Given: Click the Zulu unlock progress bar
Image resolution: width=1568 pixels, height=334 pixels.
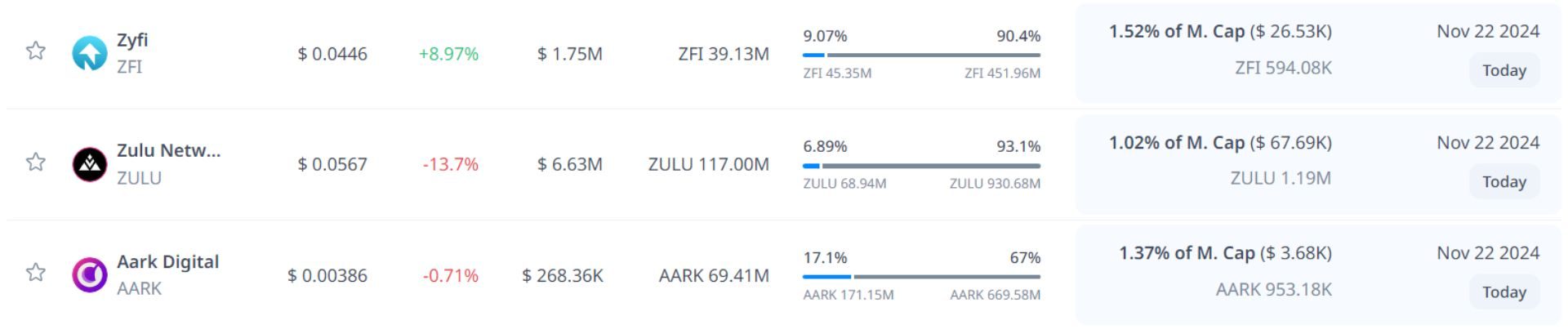Looking at the screenshot, I should [x=921, y=166].
